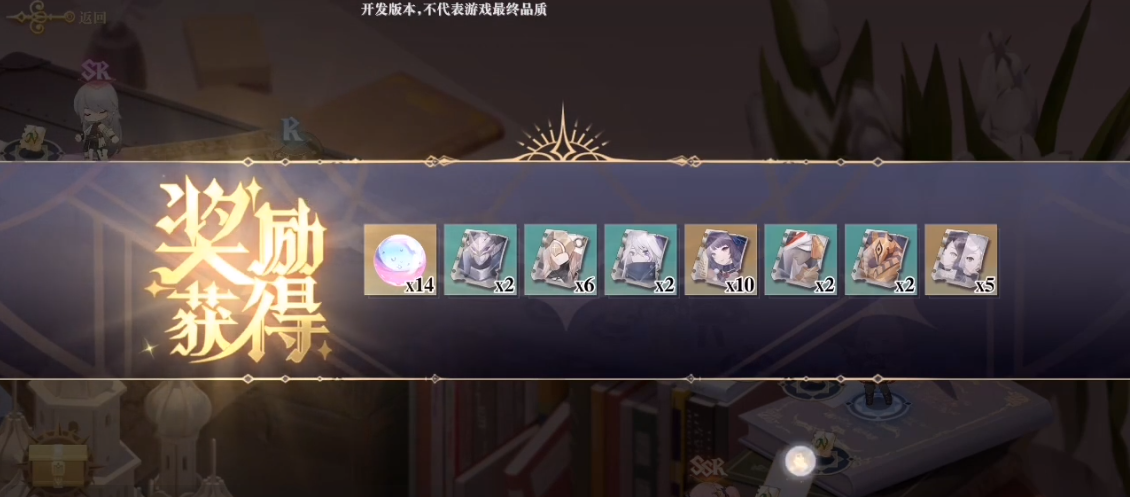Select the white-haired masked character fragment
Screen dimensions: 1130x497
pyautogui.click(x=640, y=259)
